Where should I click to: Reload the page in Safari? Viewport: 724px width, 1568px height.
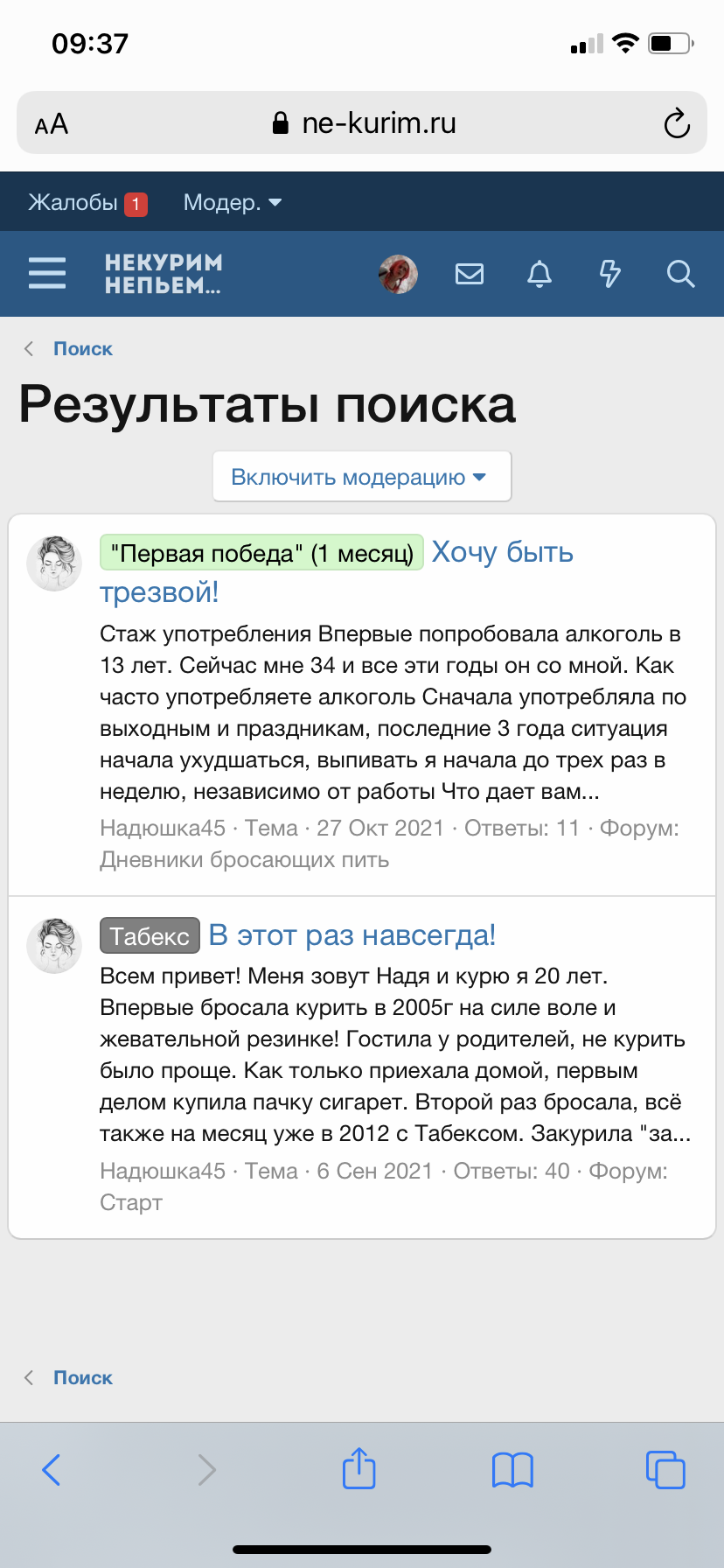click(677, 123)
